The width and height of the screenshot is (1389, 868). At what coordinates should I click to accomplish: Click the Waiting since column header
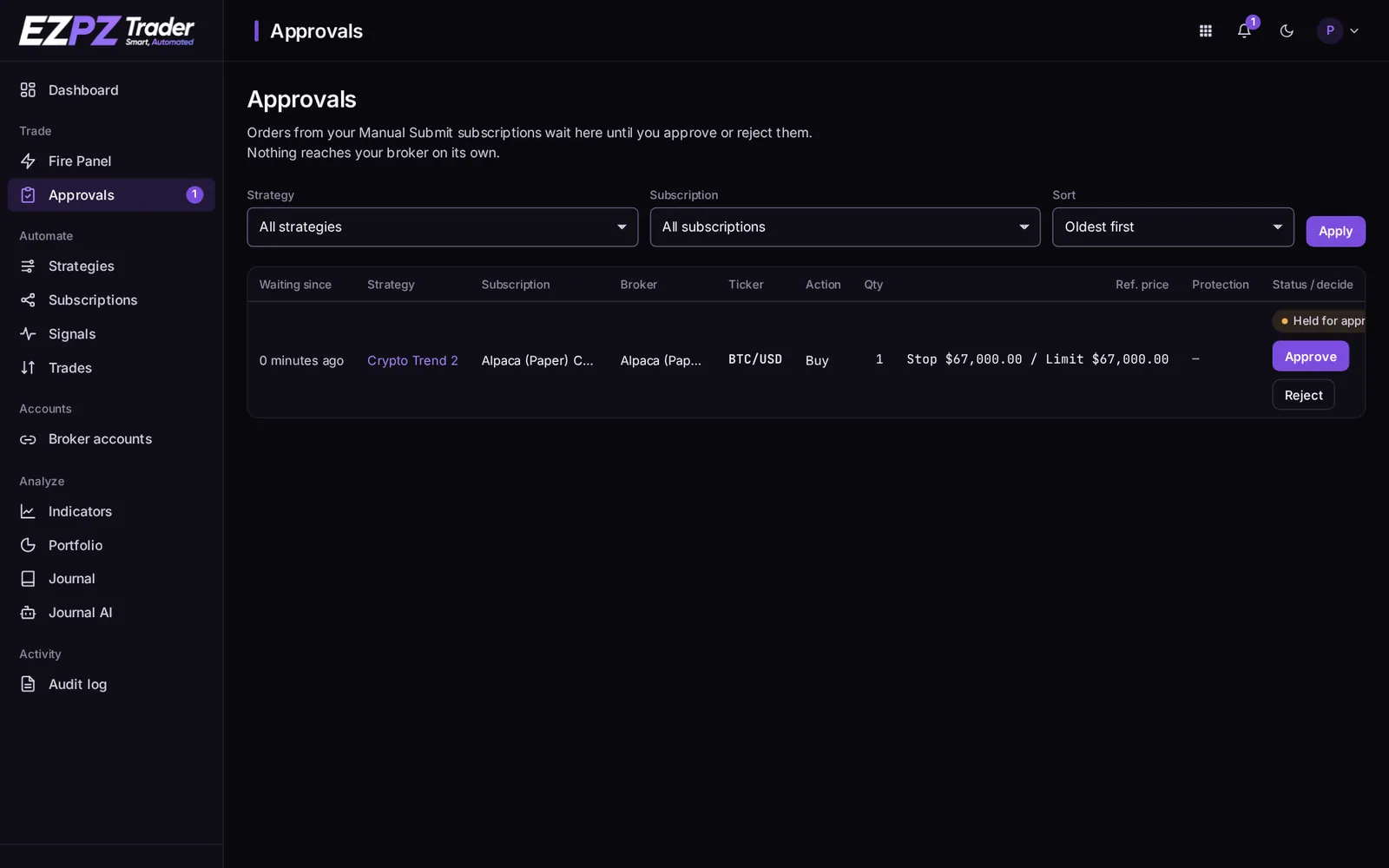pyautogui.click(x=295, y=285)
